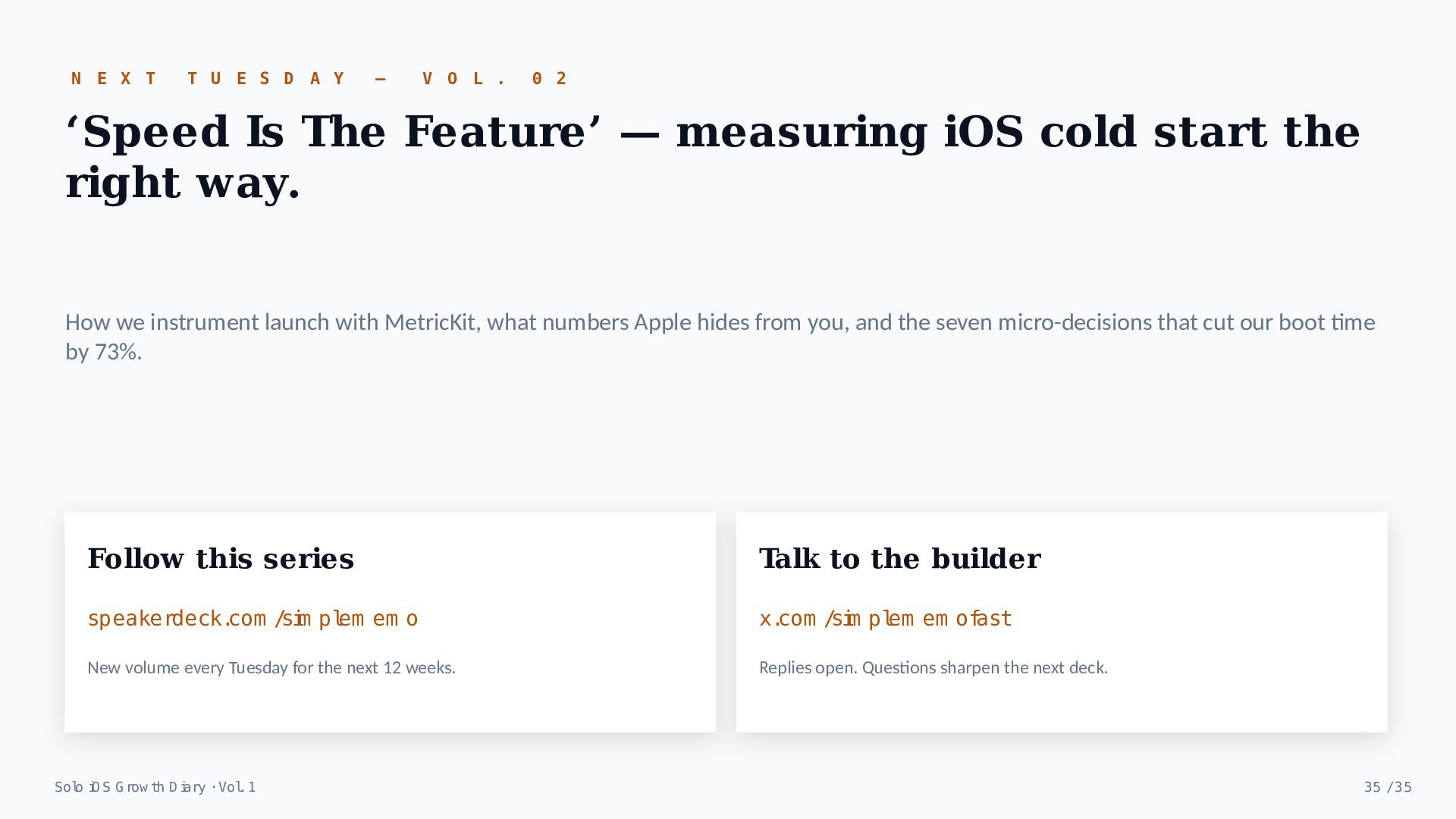Click the 'Solo iOS Growth Diary · Vol. 1' footer
The height and width of the screenshot is (819, 1456).
(x=155, y=787)
